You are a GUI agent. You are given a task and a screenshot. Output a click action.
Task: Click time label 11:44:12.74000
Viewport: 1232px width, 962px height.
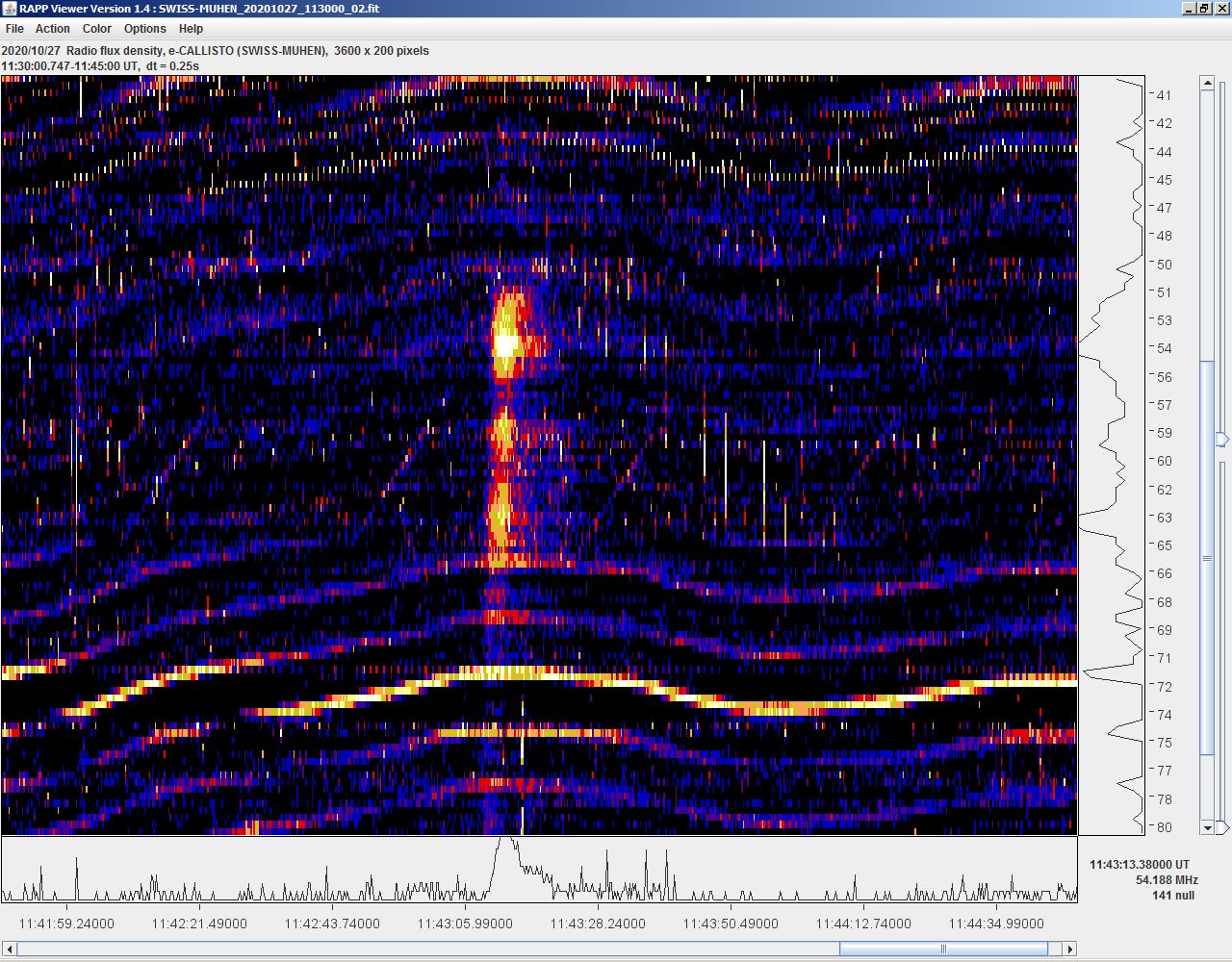863,924
